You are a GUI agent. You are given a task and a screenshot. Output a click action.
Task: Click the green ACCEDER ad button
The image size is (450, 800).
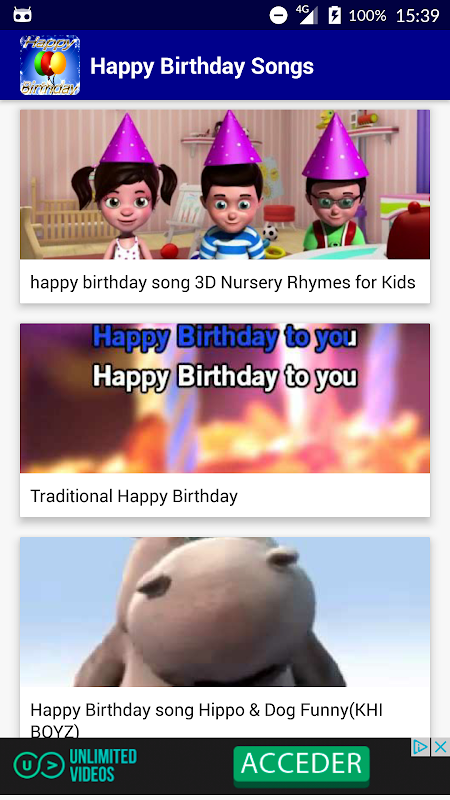point(301,764)
